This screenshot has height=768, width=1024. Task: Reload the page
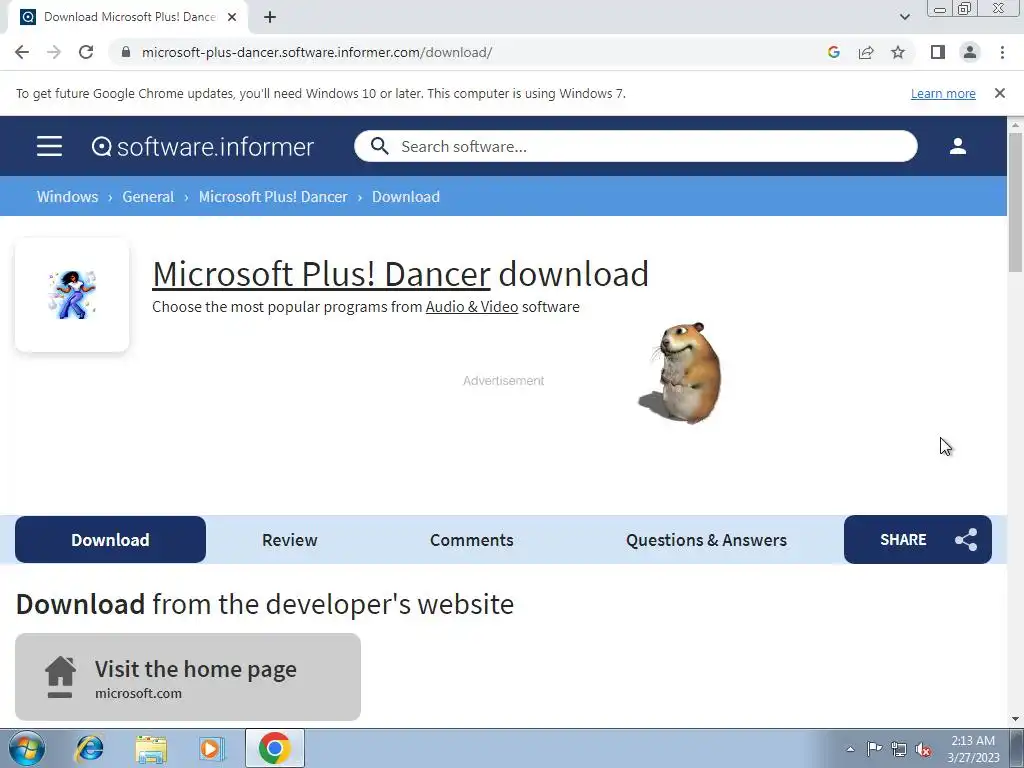coord(86,52)
